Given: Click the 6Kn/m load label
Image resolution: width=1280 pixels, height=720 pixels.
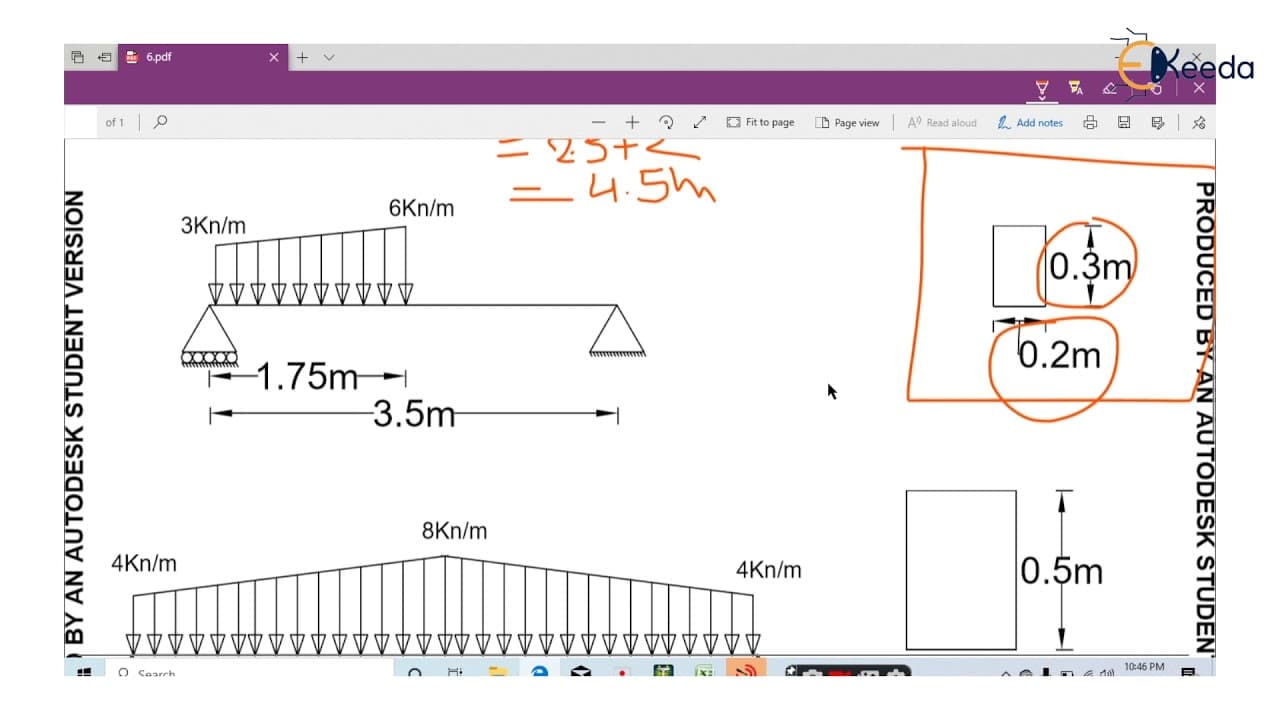Looking at the screenshot, I should [421, 208].
